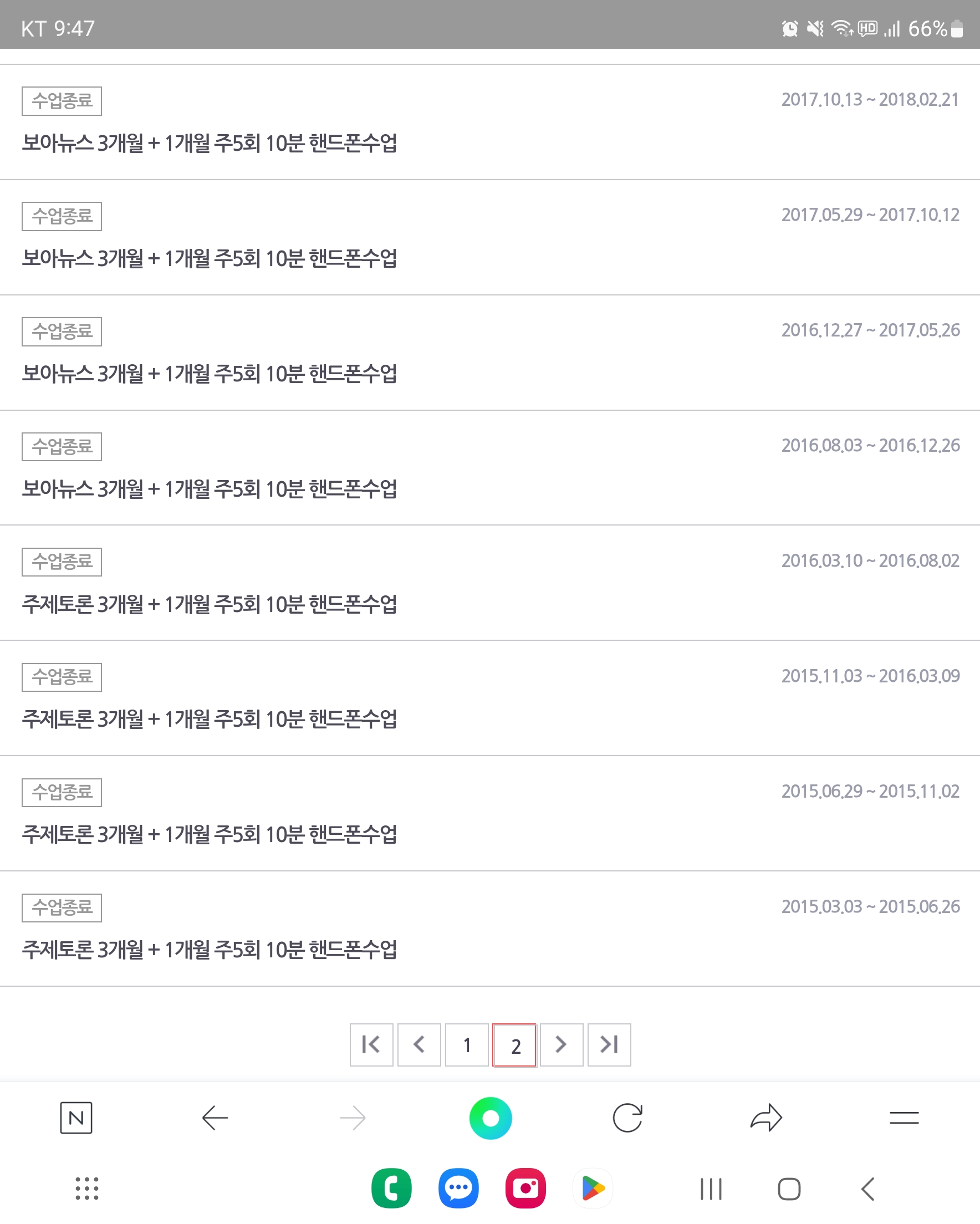Open Naver home via N icon
Image resolution: width=980 pixels, height=1224 pixels.
76,1118
